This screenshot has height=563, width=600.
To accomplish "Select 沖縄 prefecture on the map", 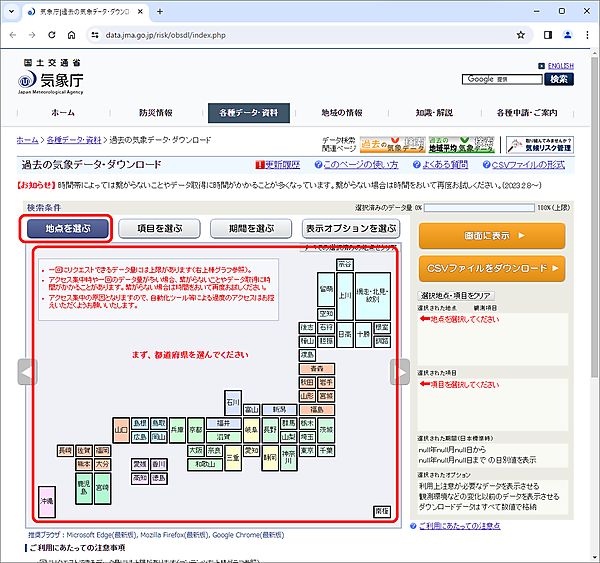I will [x=47, y=501].
